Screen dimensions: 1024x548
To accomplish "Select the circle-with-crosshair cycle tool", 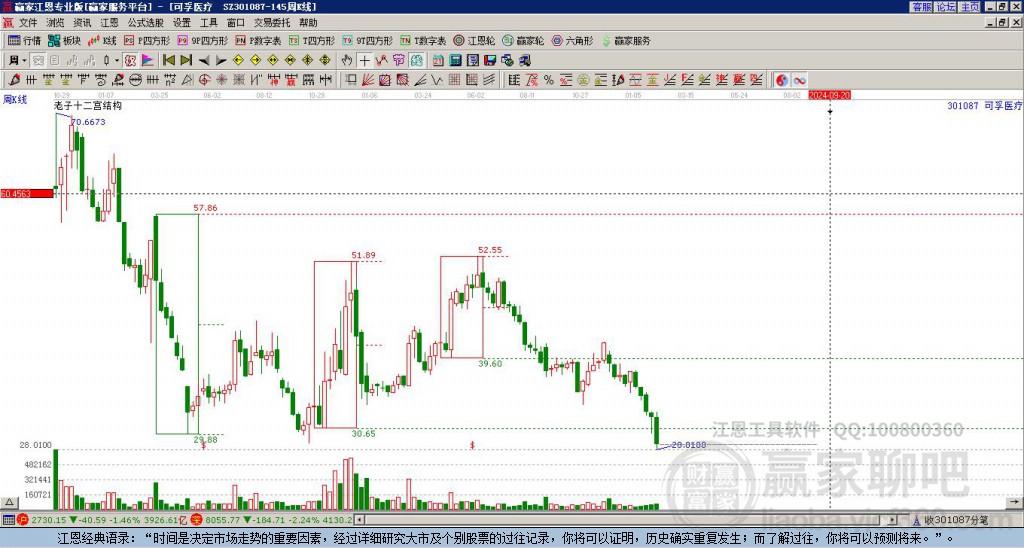I will point(204,80).
